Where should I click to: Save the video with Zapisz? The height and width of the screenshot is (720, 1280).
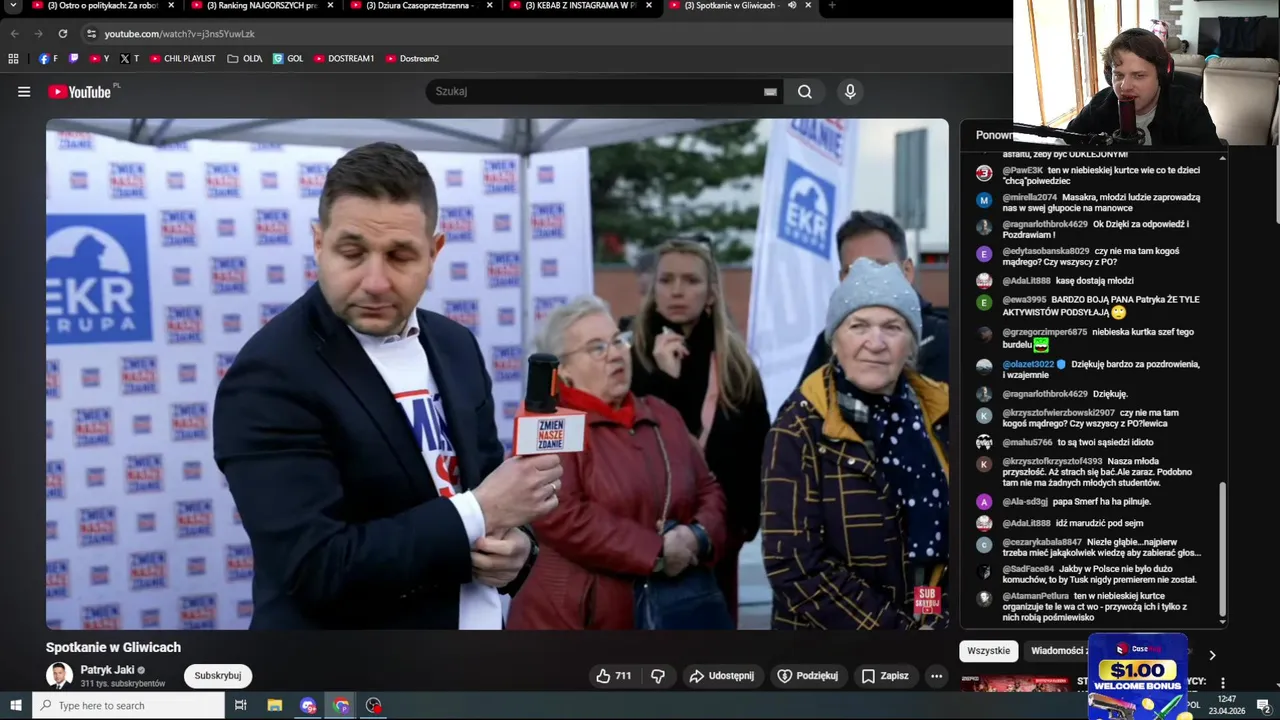coord(885,676)
